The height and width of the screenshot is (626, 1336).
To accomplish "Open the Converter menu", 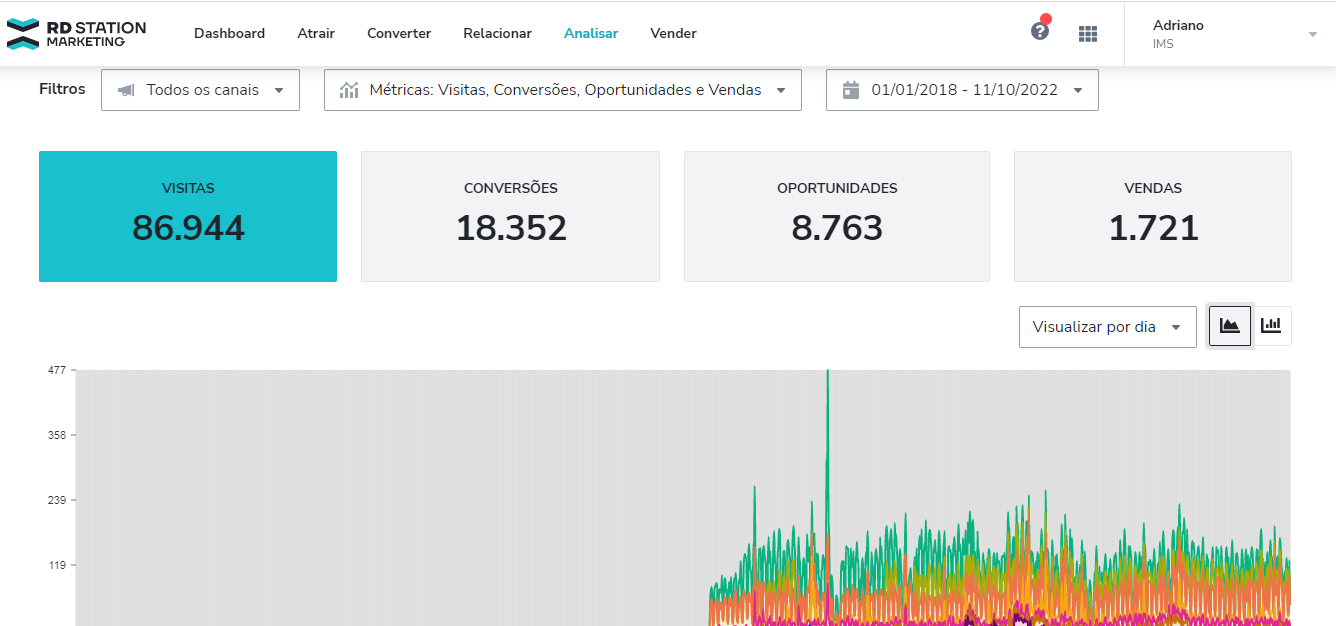I will (399, 33).
